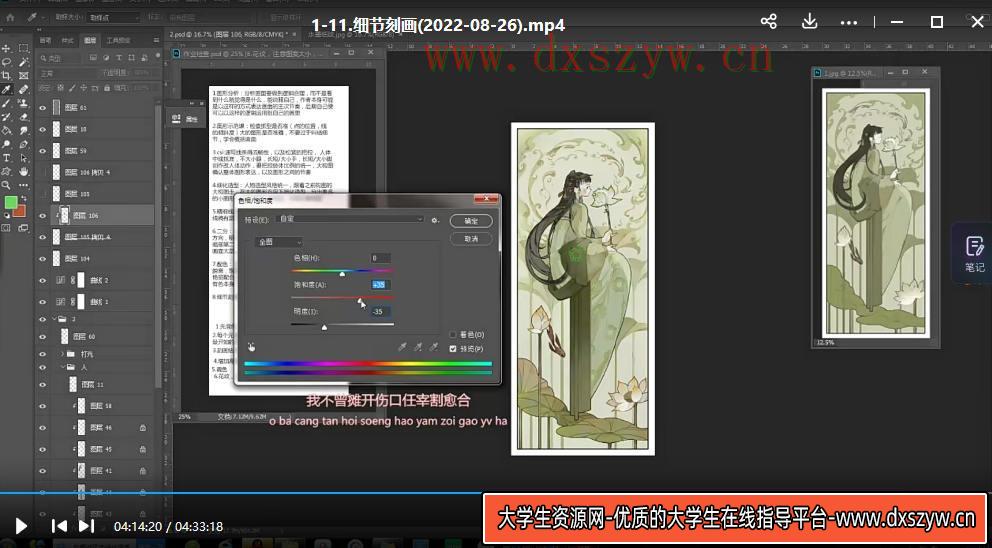Swap foreground and background colors
Screen dimensions: 992x548
pyautogui.click(x=23, y=199)
